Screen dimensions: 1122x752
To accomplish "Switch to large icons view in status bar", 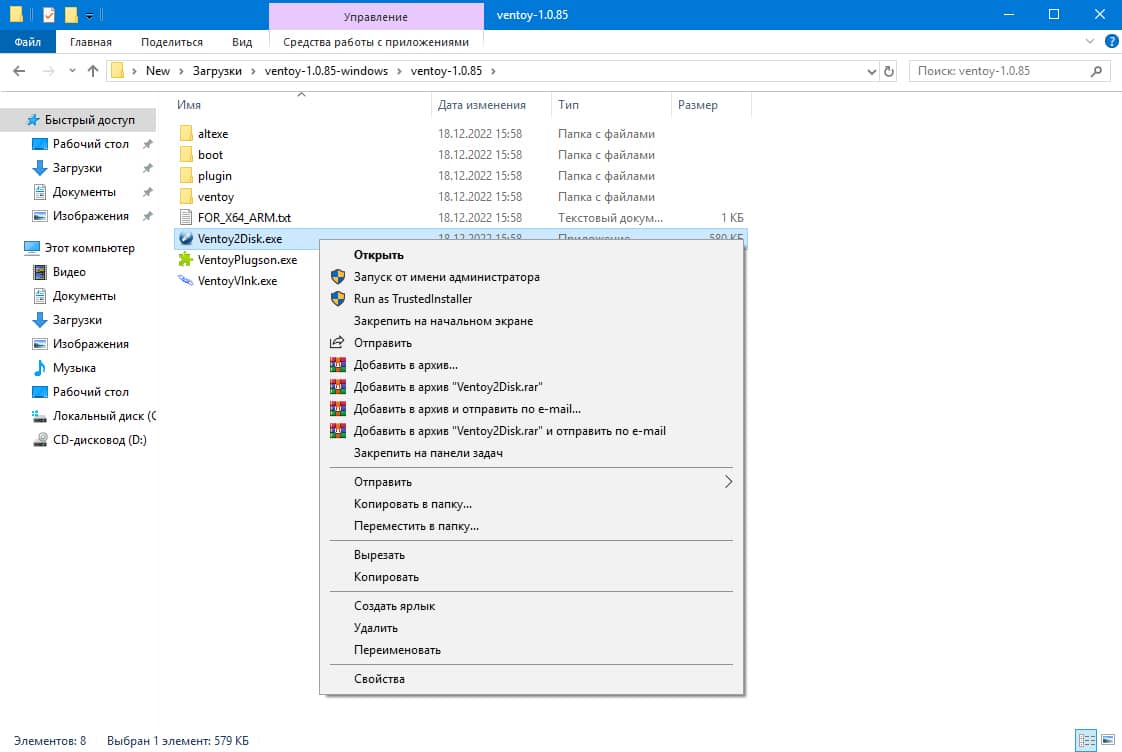I will pyautogui.click(x=1105, y=740).
